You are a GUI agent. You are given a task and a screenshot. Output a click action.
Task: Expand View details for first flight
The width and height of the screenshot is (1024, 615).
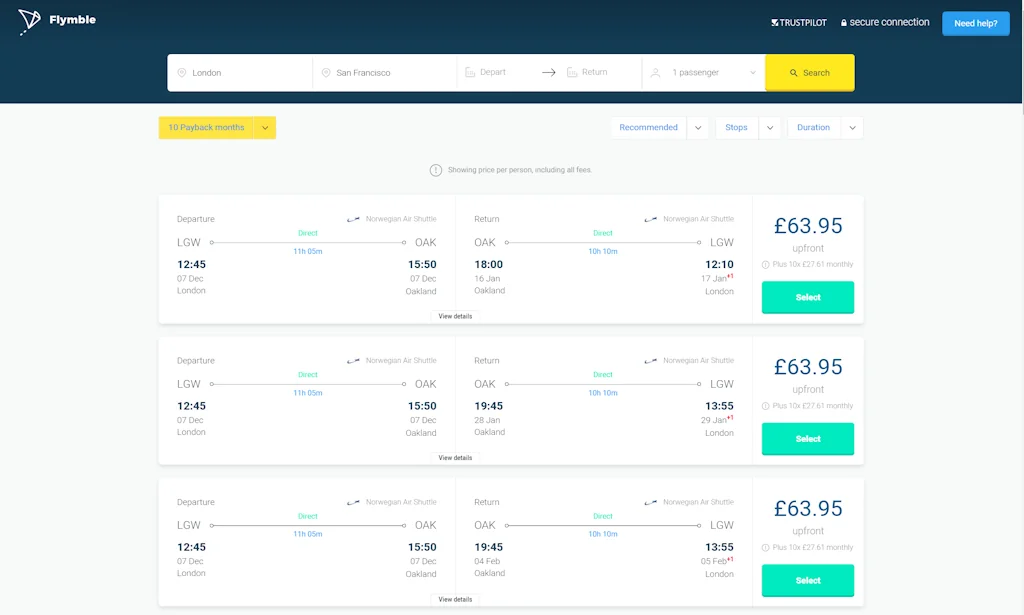(x=455, y=316)
